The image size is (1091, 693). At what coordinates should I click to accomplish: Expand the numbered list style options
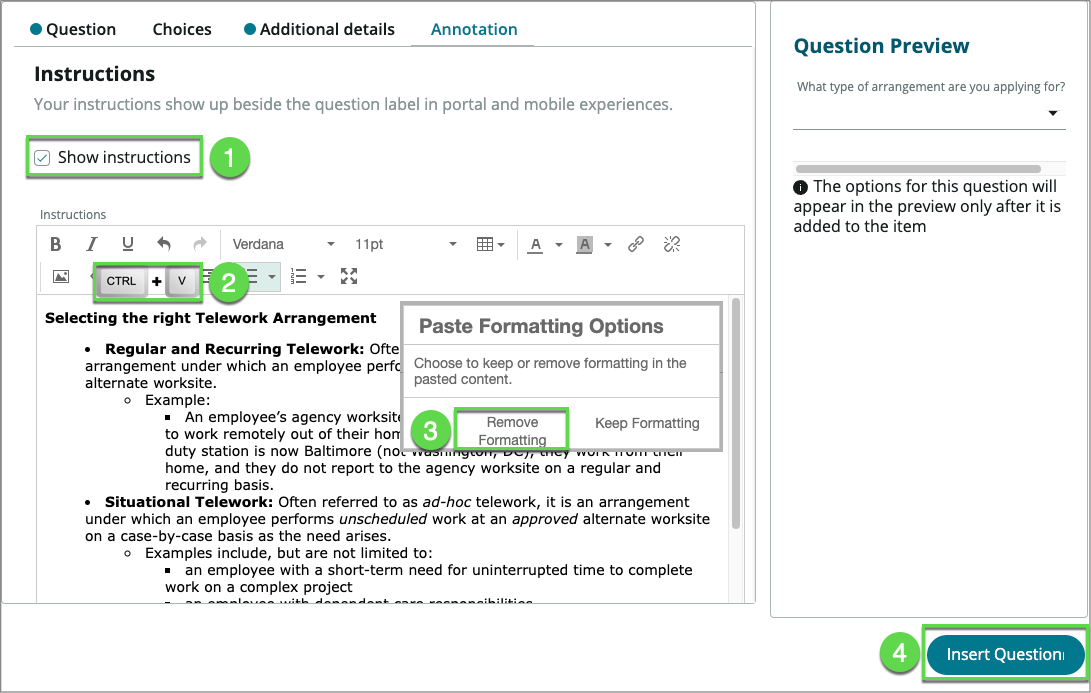point(321,276)
